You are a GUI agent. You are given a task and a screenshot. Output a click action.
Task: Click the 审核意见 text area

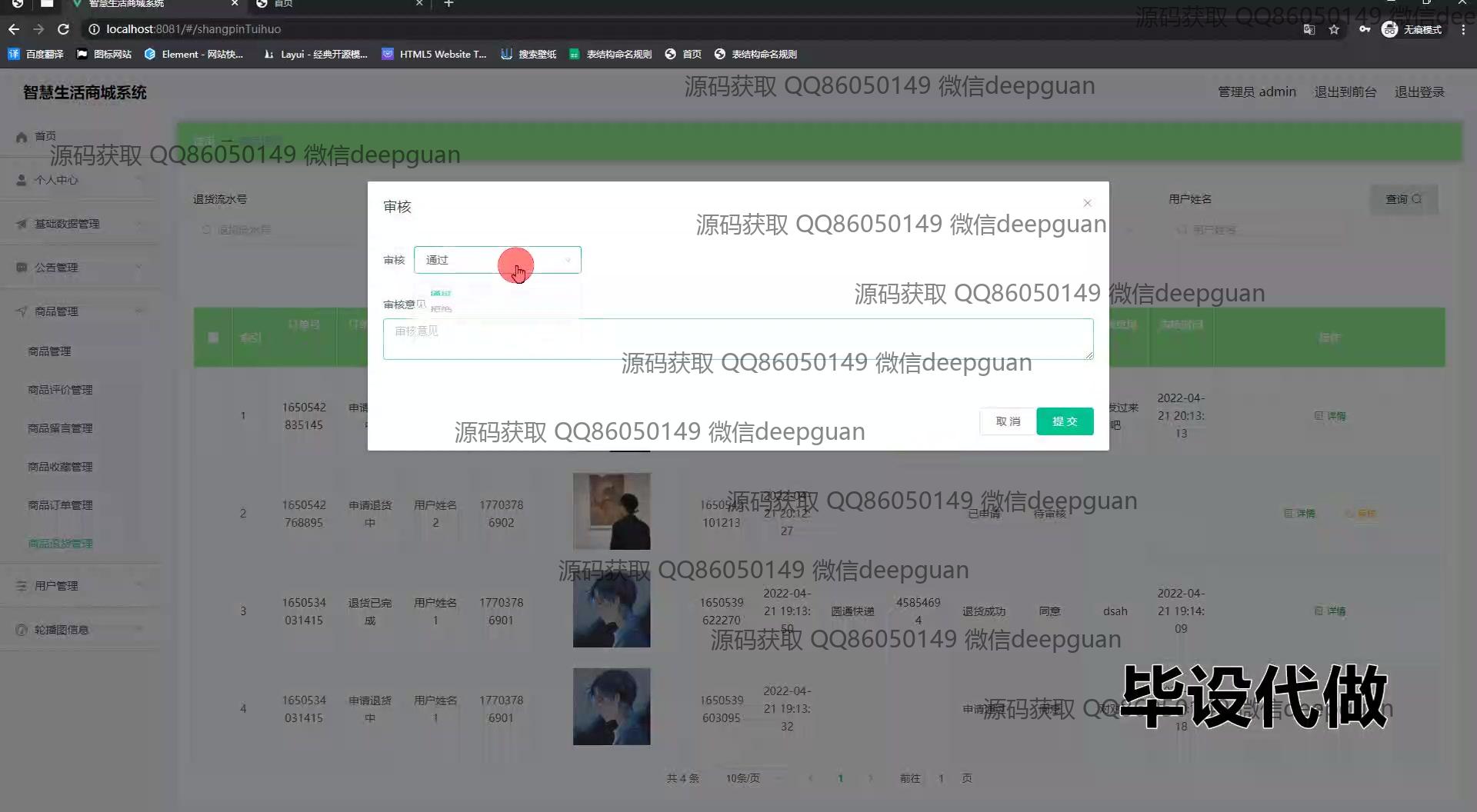pos(737,339)
